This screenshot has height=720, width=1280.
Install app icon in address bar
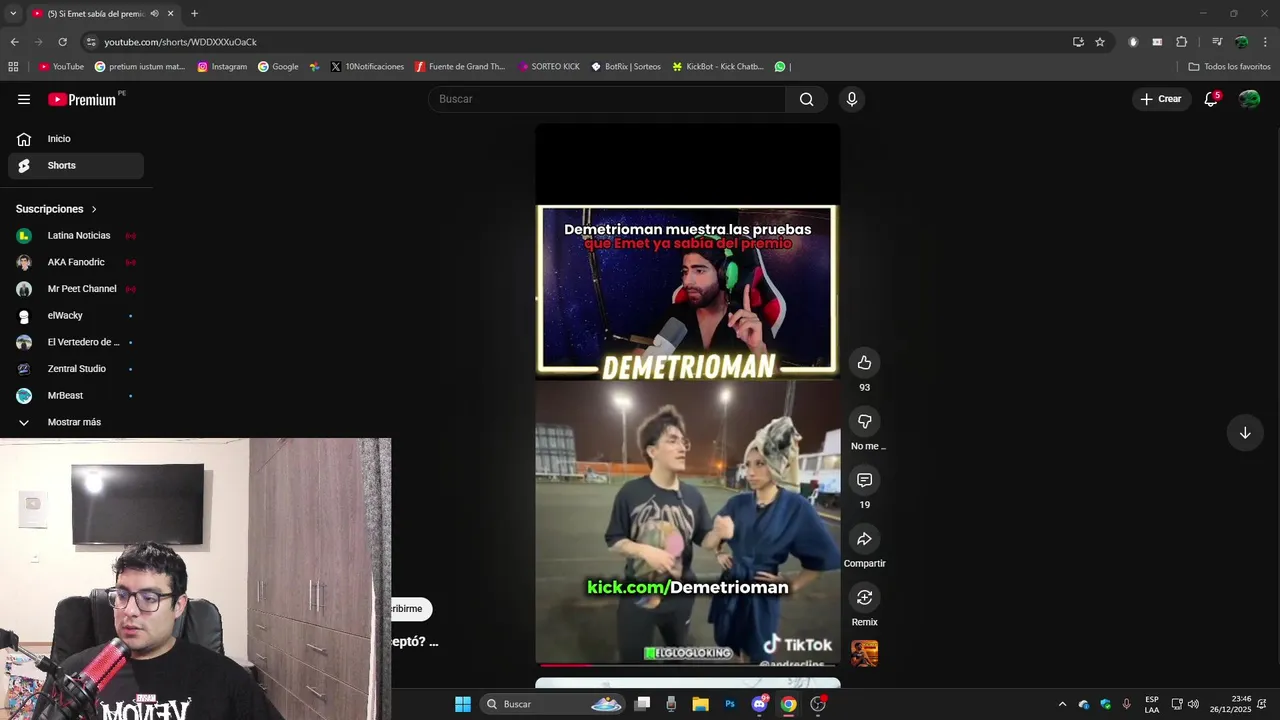point(1078,42)
